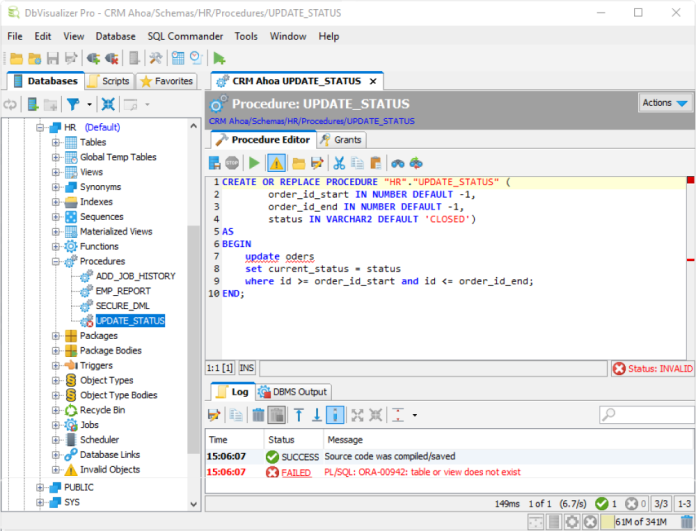Open the SQL Commander menu
Viewport: 696px width, 531px height.
tap(186, 36)
